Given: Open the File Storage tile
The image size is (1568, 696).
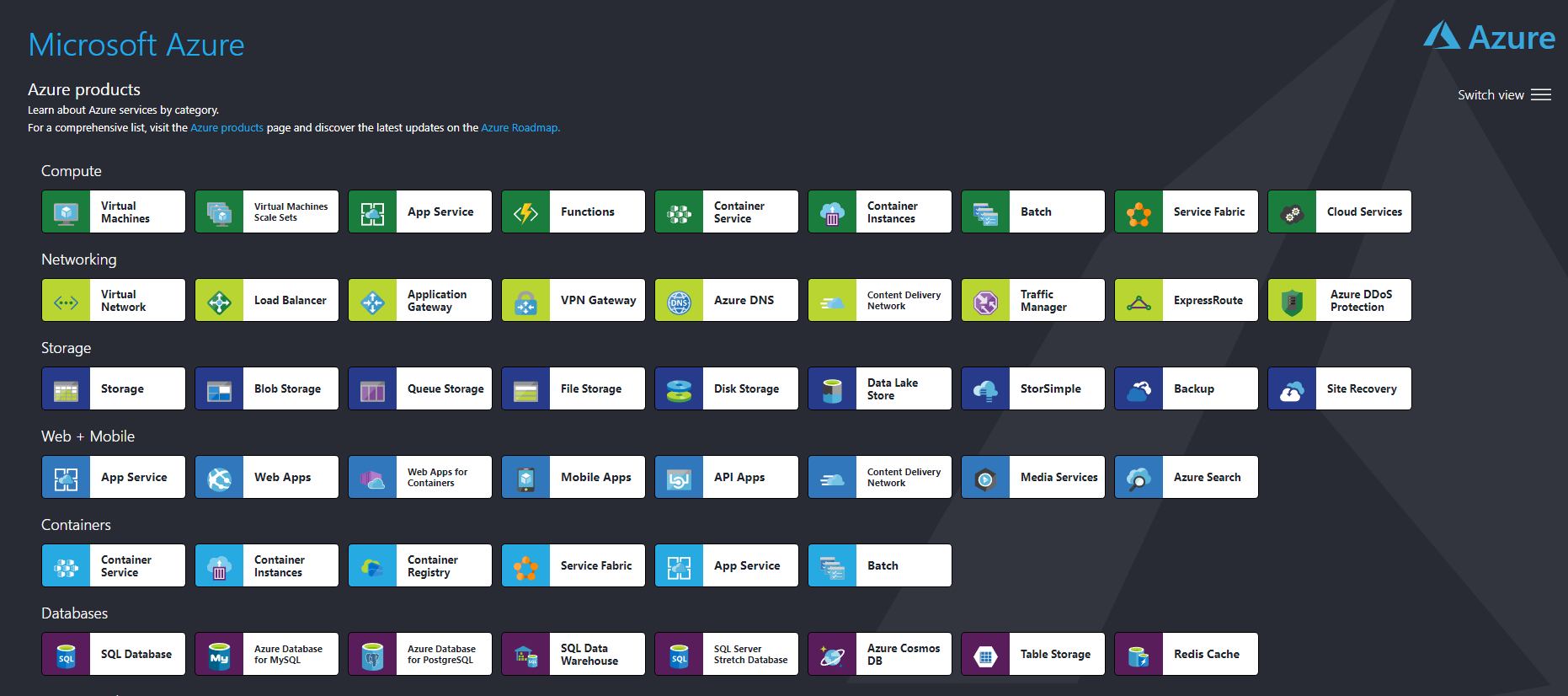Looking at the screenshot, I should pyautogui.click(x=573, y=388).
